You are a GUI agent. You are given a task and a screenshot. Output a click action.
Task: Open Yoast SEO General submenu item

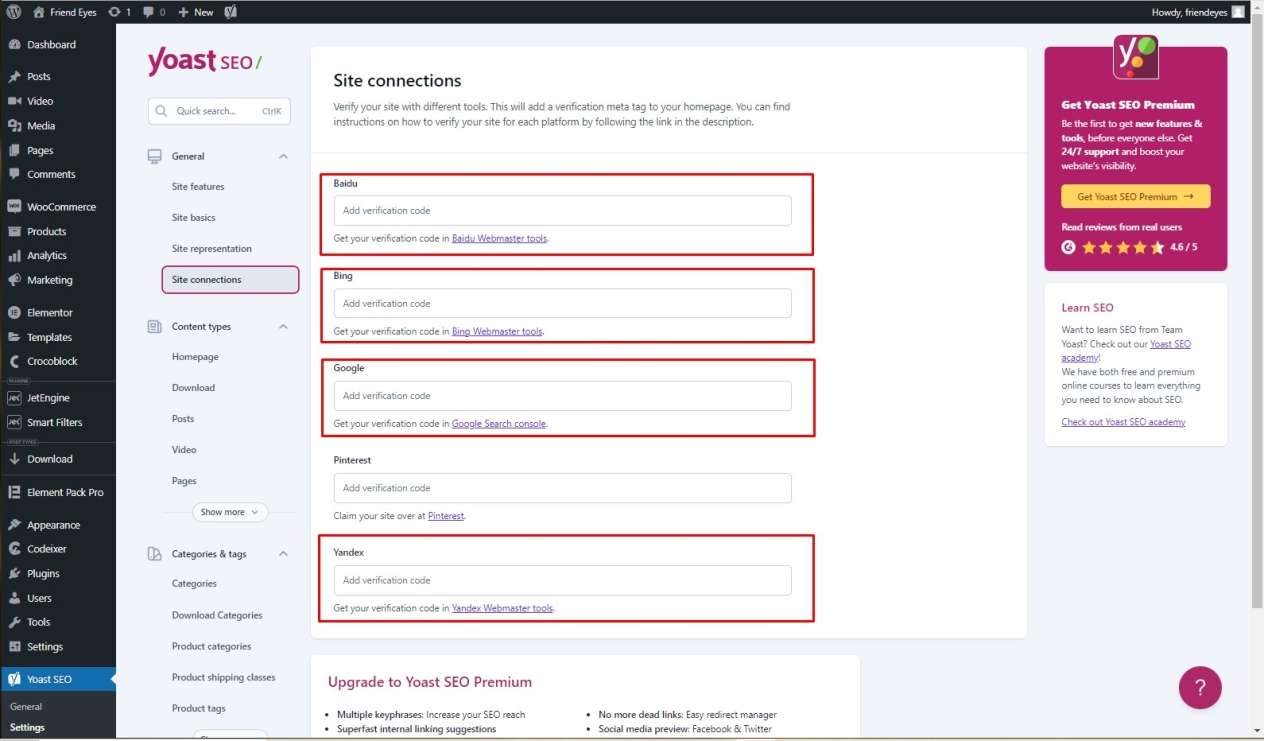pyautogui.click(x=26, y=707)
